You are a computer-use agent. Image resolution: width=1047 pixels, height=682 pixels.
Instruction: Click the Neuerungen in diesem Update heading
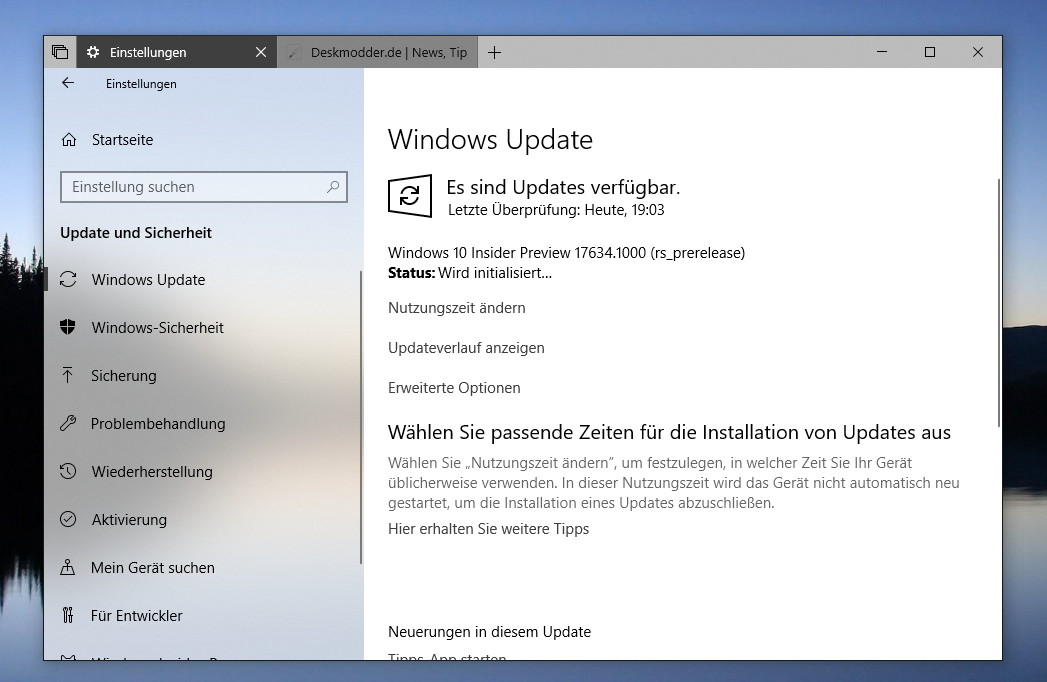489,632
